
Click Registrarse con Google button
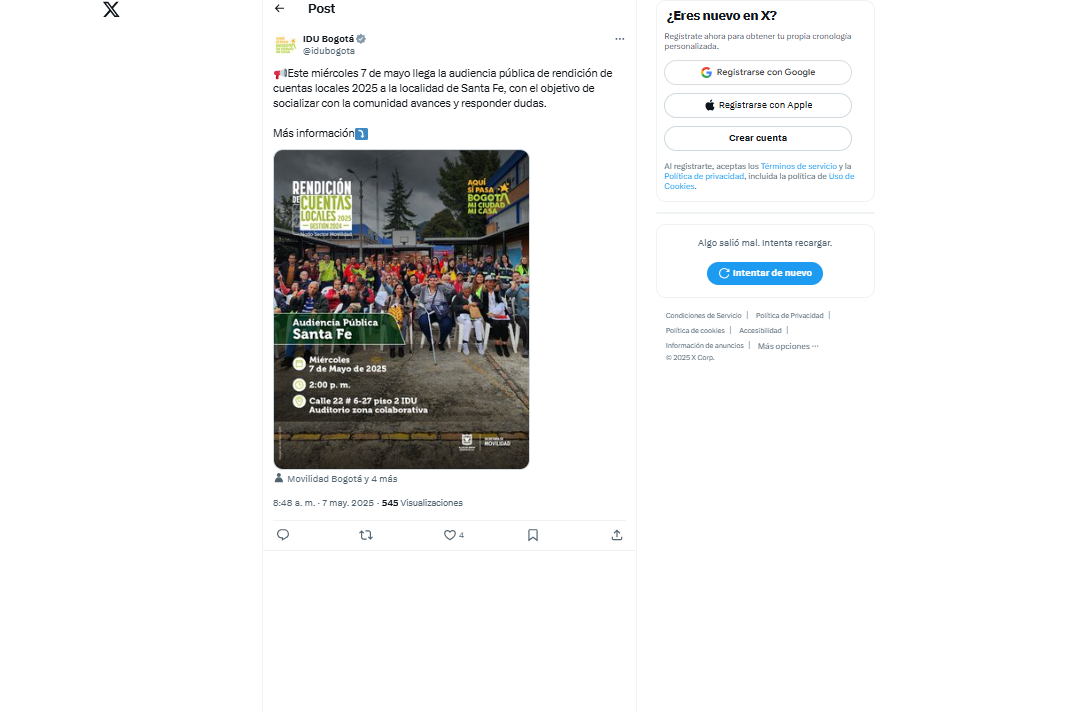[x=758, y=72]
